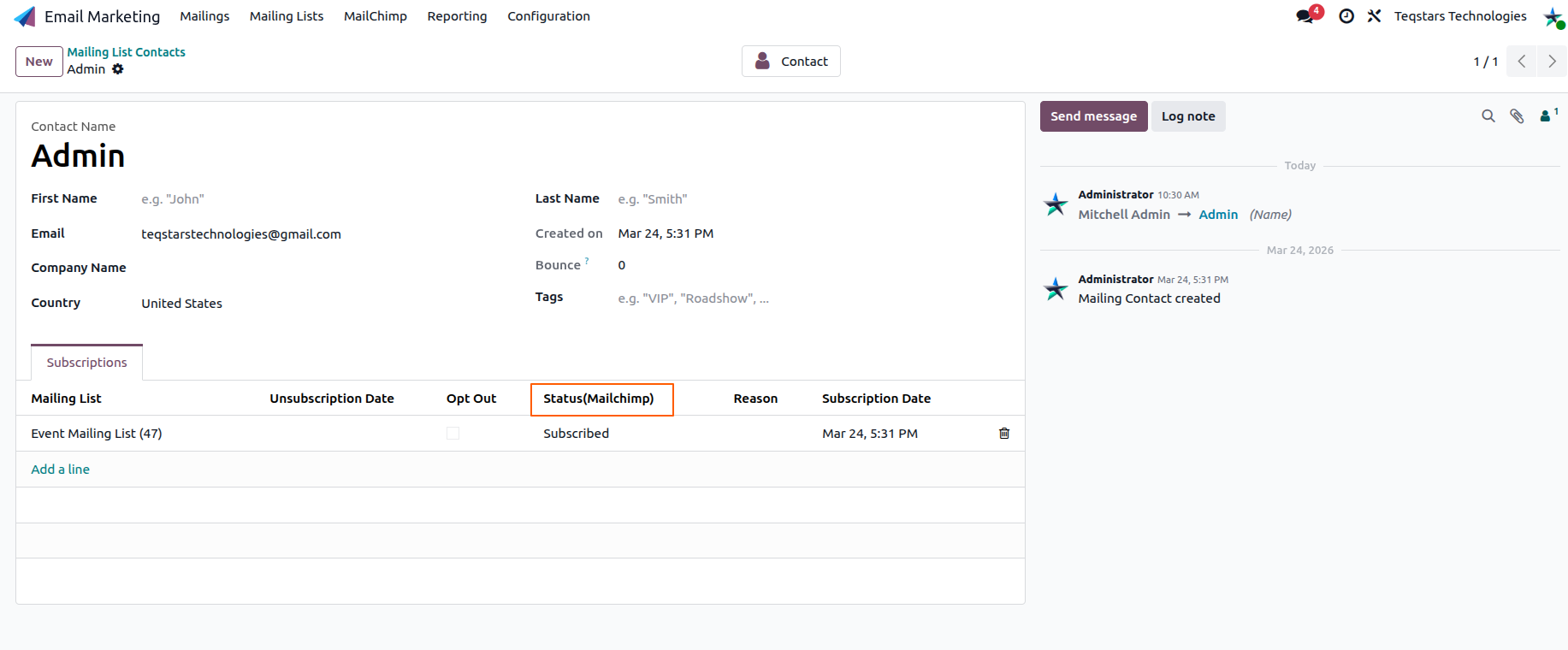Viewport: 1568px width, 650px height.
Task: Click the 1 / 1 pager counter
Action: click(x=1485, y=62)
